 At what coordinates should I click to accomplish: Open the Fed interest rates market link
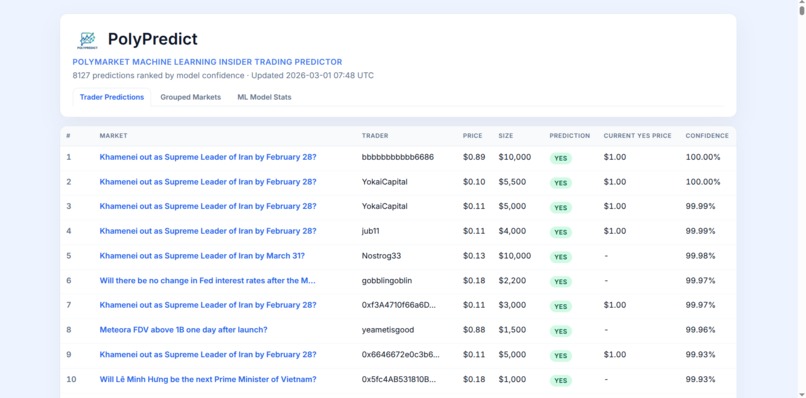point(207,280)
